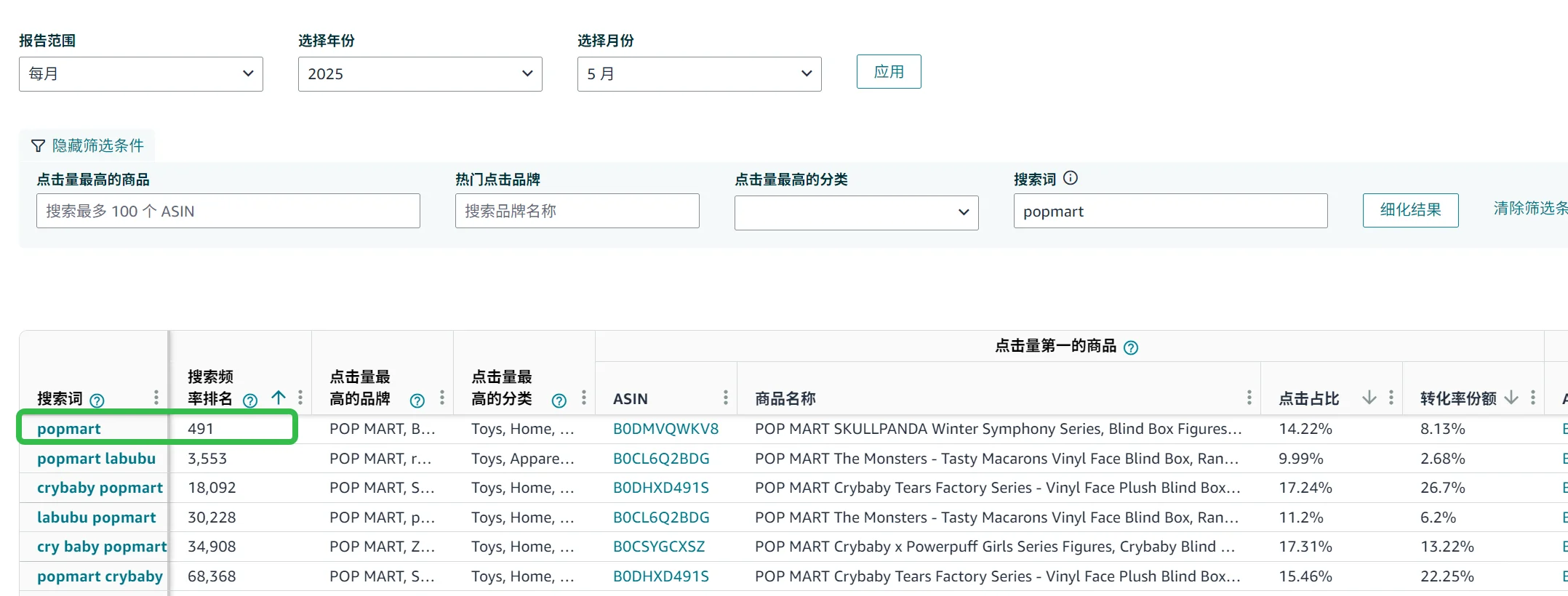The width and height of the screenshot is (1568, 596).
Task: Open the 点击量最高的分类 filter dropdown
Action: pos(857,212)
